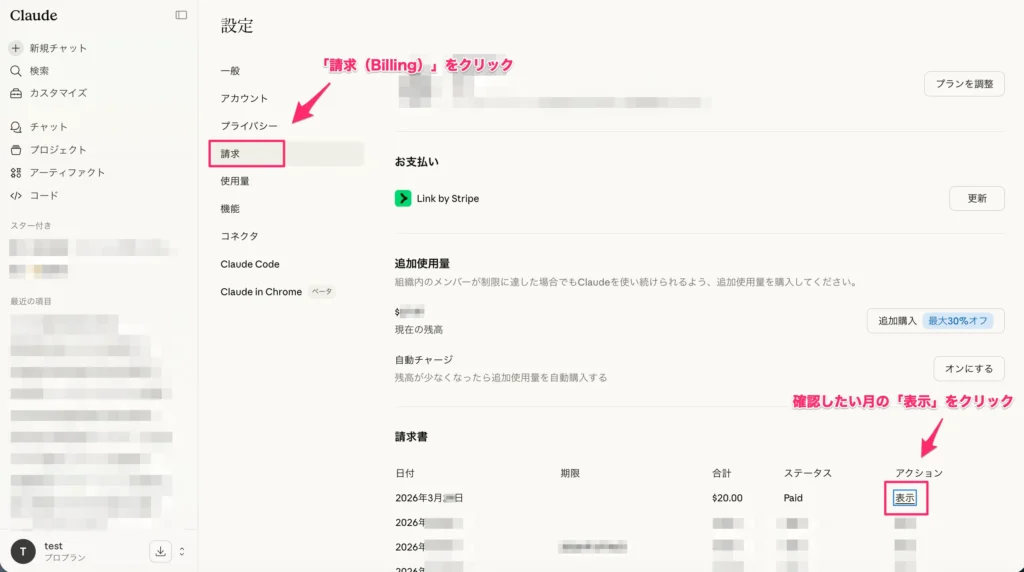Image resolution: width=1024 pixels, height=572 pixels.
Task: Click the 請求書 section heading
Action: coord(411,436)
